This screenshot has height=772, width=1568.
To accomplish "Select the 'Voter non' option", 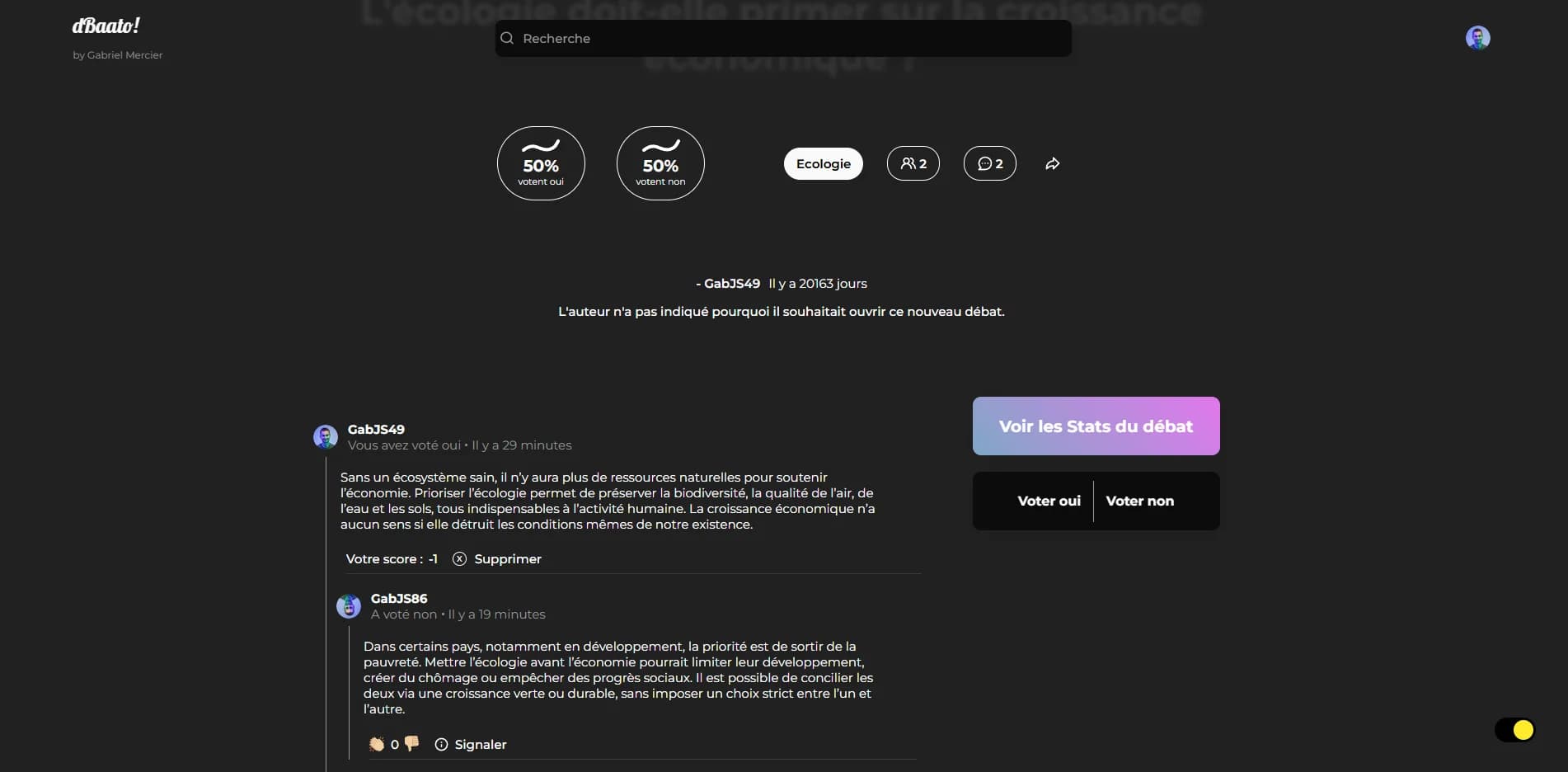I will [x=1139, y=501].
